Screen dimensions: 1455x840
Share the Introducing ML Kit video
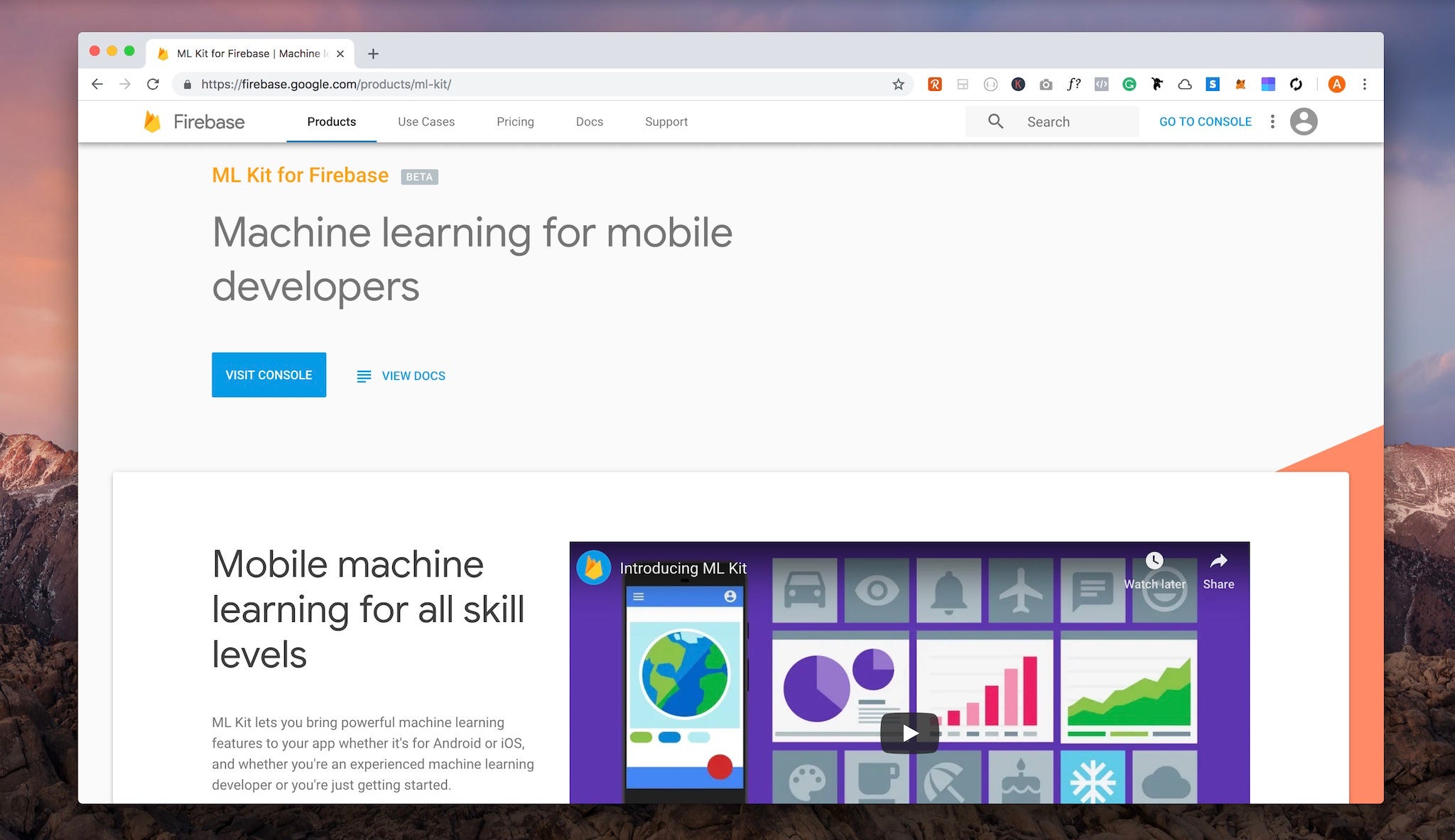1218,562
